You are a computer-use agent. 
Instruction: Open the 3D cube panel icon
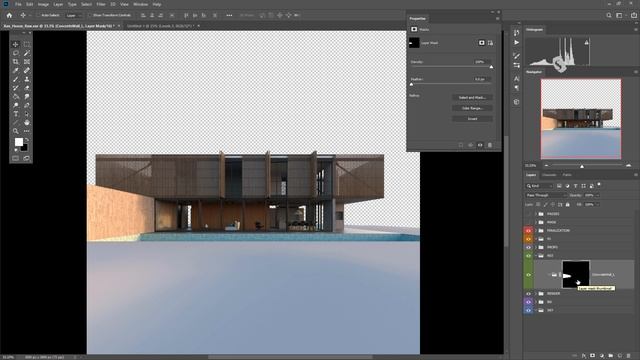click(517, 102)
